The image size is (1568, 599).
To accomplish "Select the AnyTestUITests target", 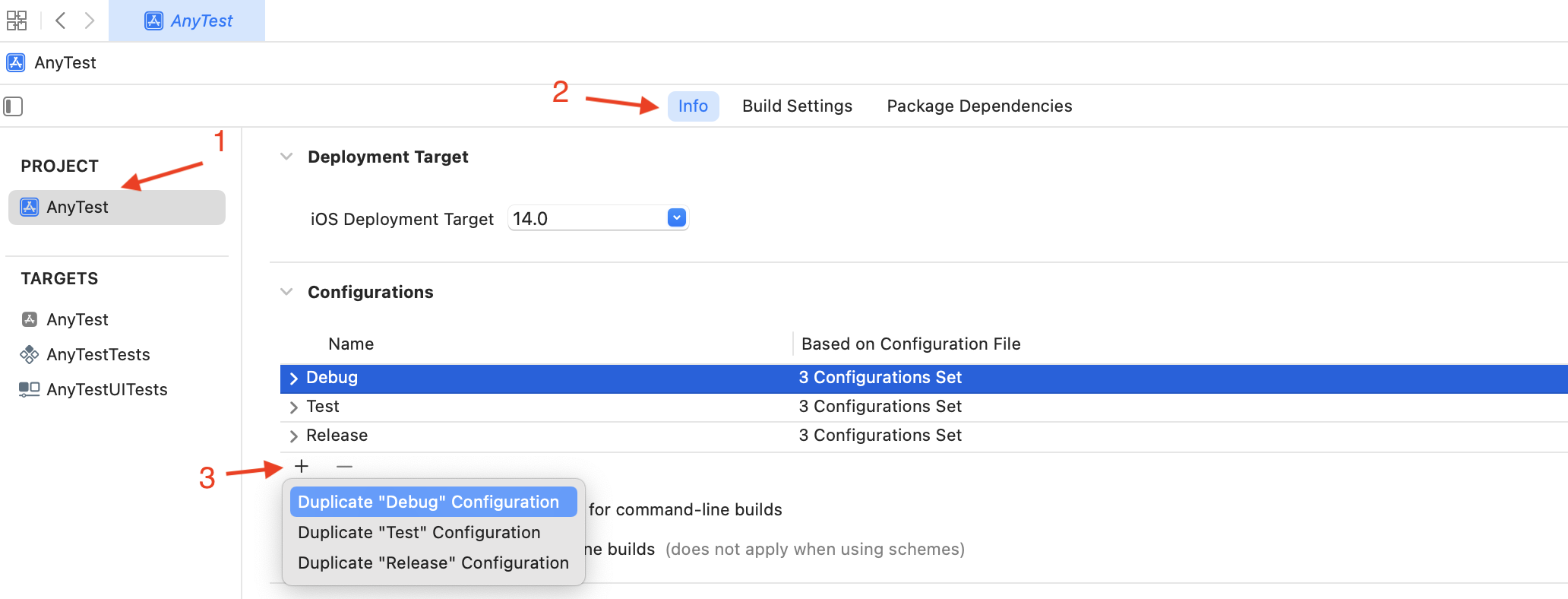I will [x=106, y=389].
